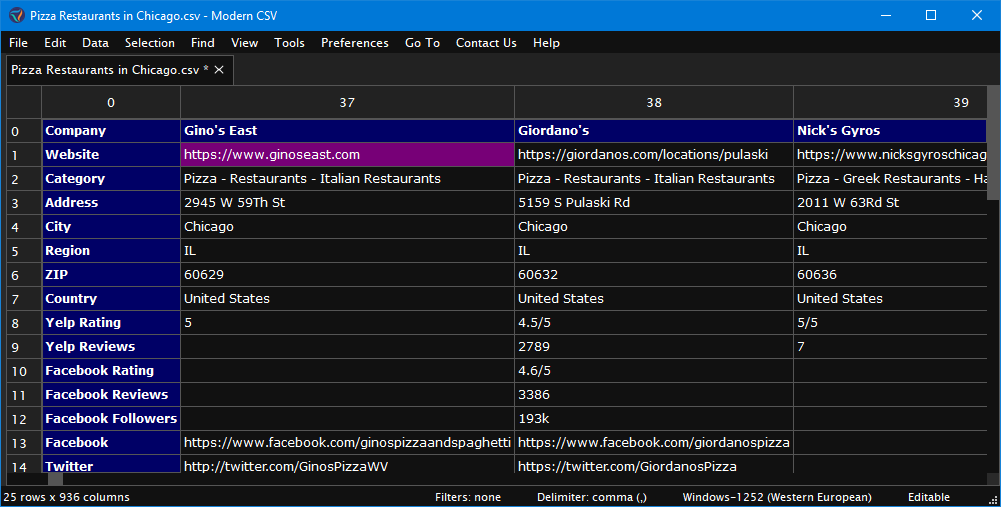1001x507 pixels.
Task: Select the https://www.ginoseast.com cell
Action: pyautogui.click(x=347, y=155)
